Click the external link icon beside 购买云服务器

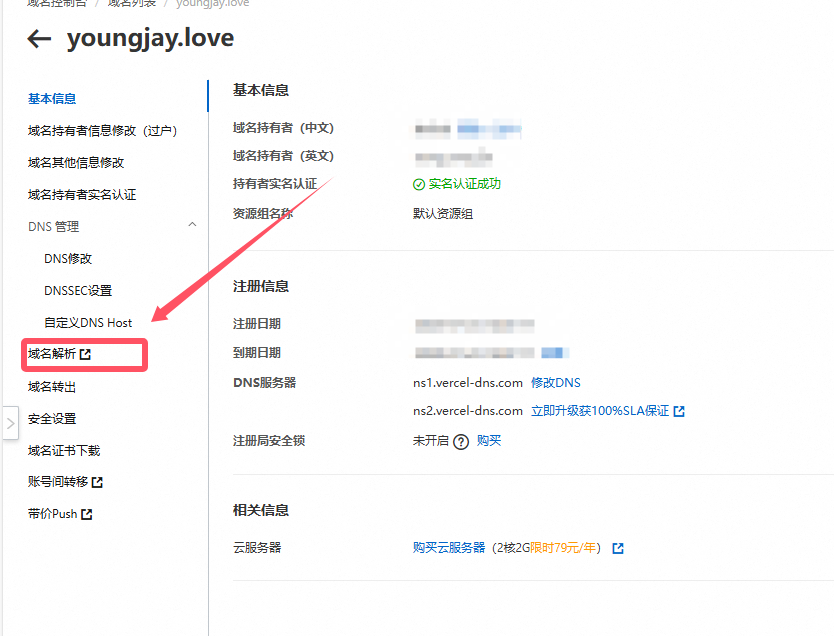[x=618, y=548]
